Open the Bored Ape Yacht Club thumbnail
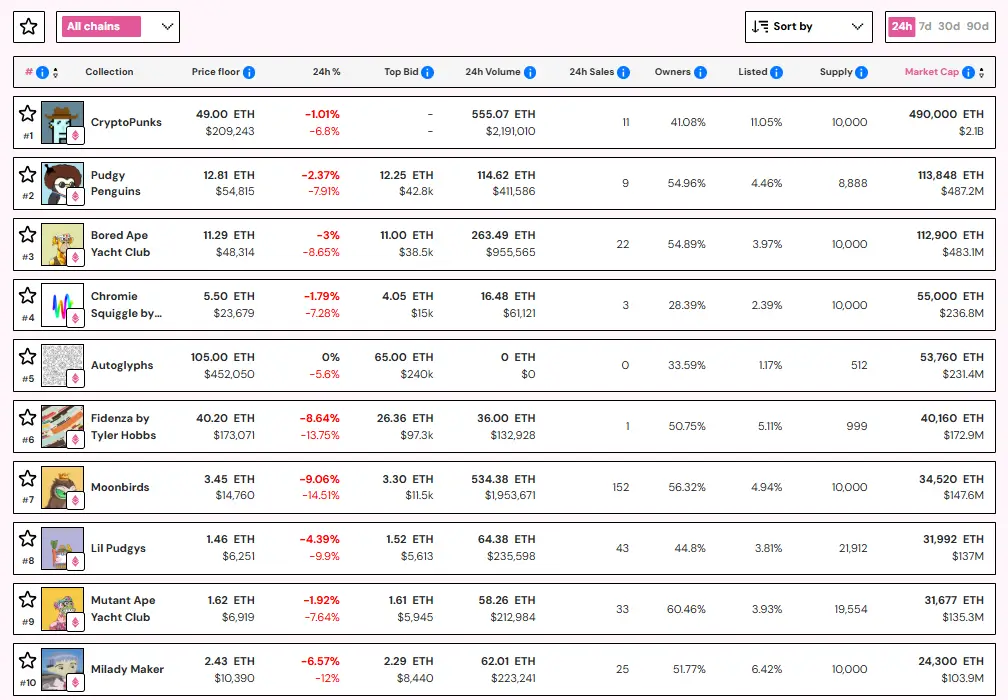The width and height of the screenshot is (1008, 700). 62,244
